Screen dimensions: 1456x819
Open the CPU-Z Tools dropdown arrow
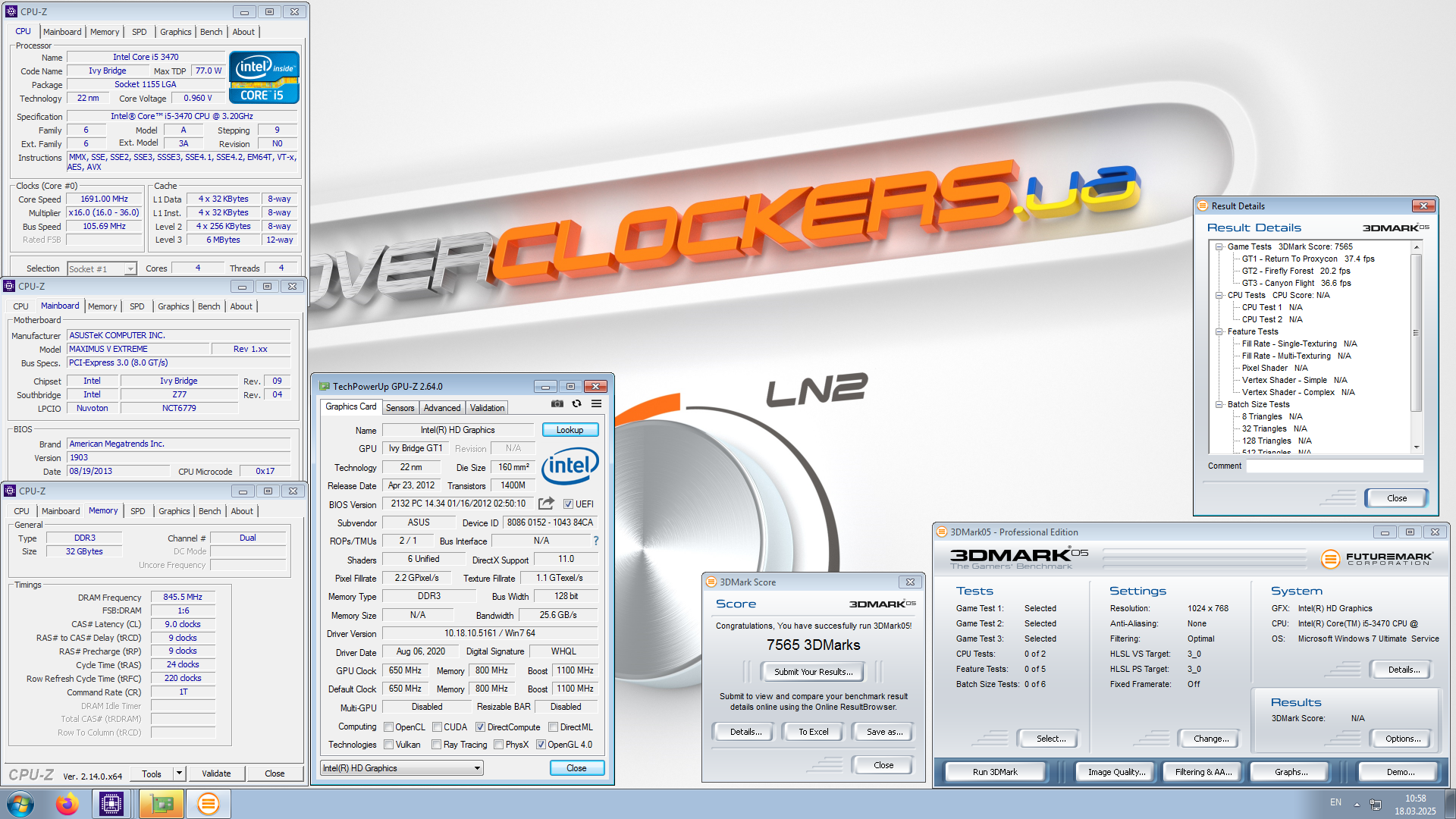point(179,773)
